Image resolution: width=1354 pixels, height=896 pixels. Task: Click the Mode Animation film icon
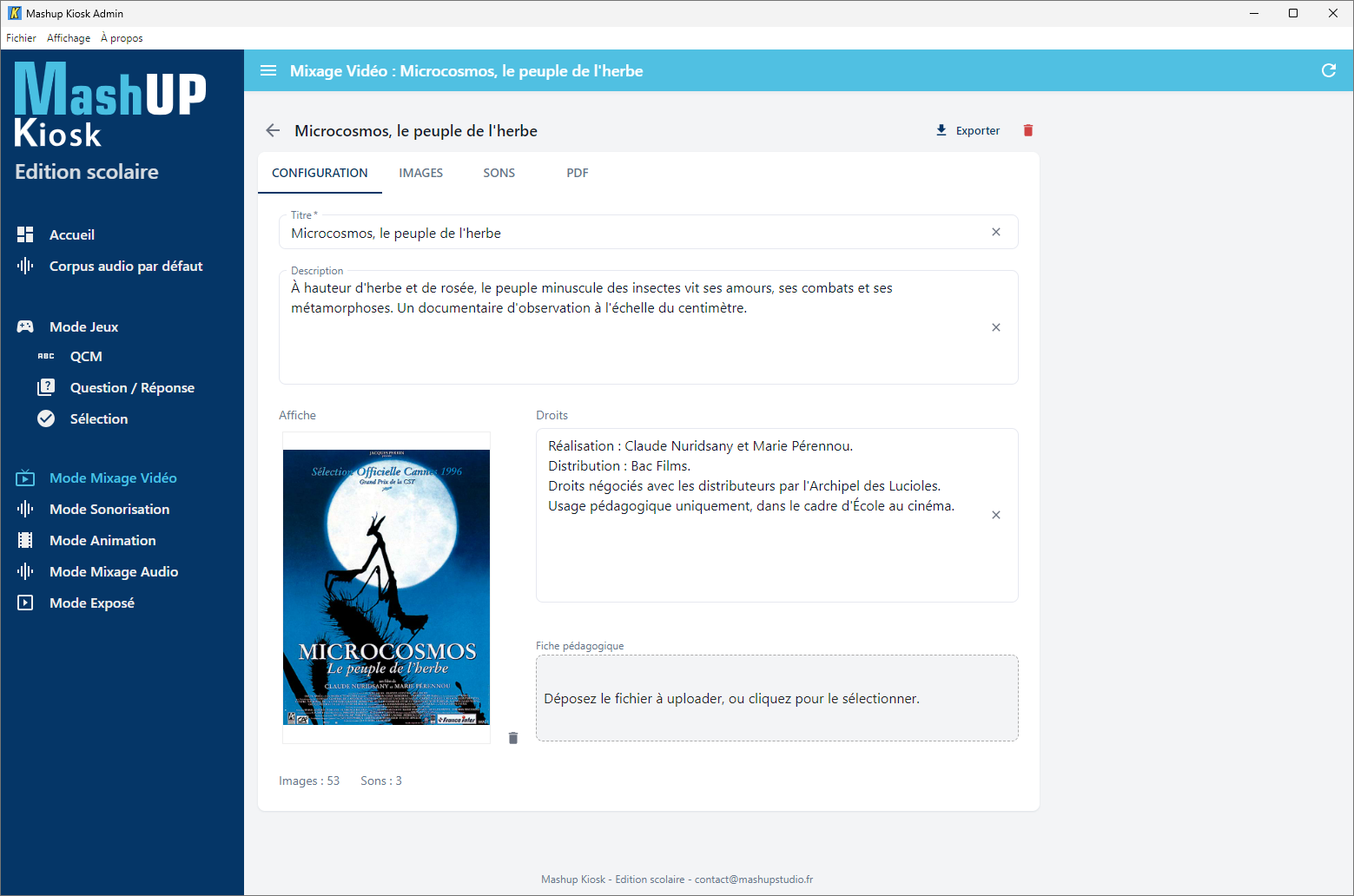(x=25, y=540)
